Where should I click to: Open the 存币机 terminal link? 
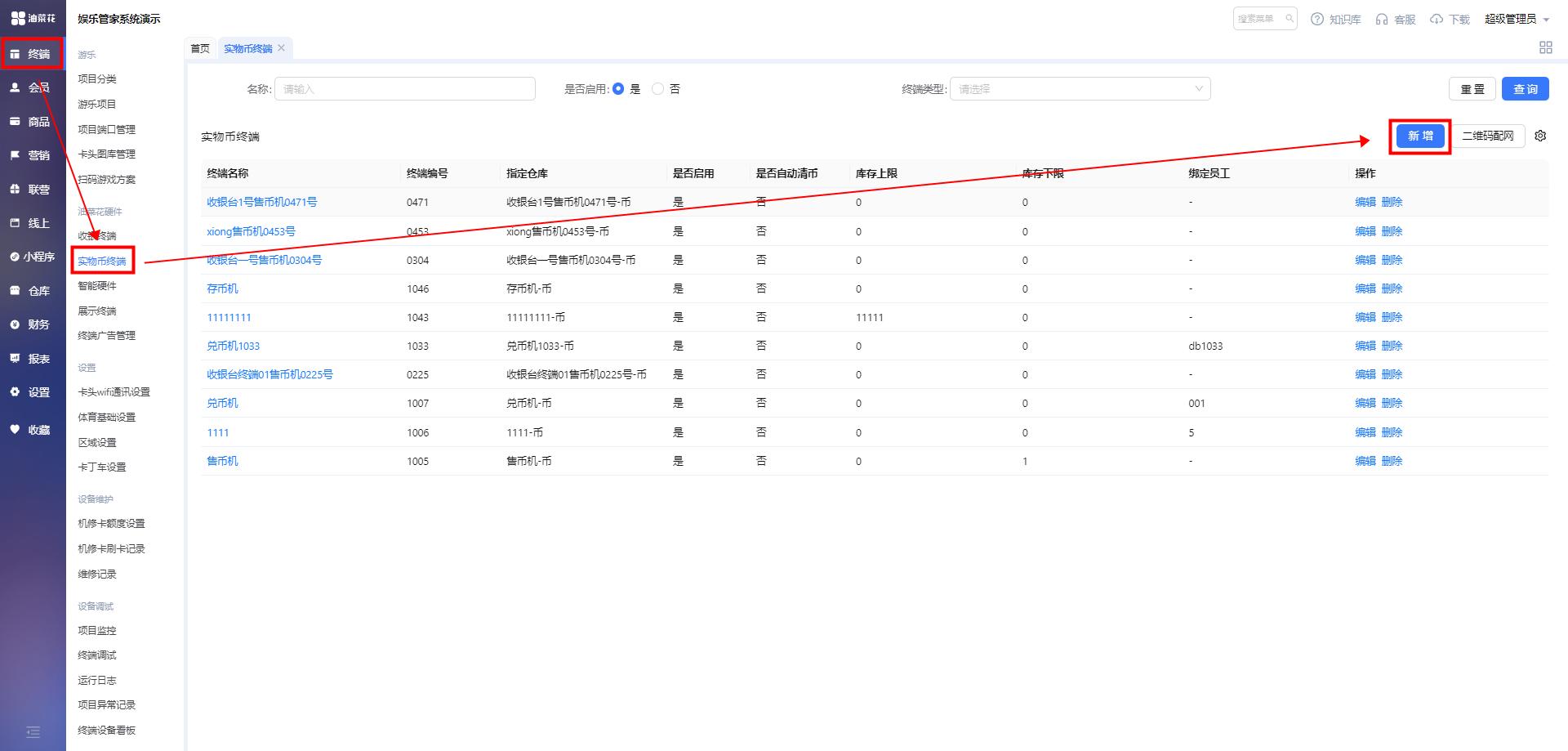point(222,288)
